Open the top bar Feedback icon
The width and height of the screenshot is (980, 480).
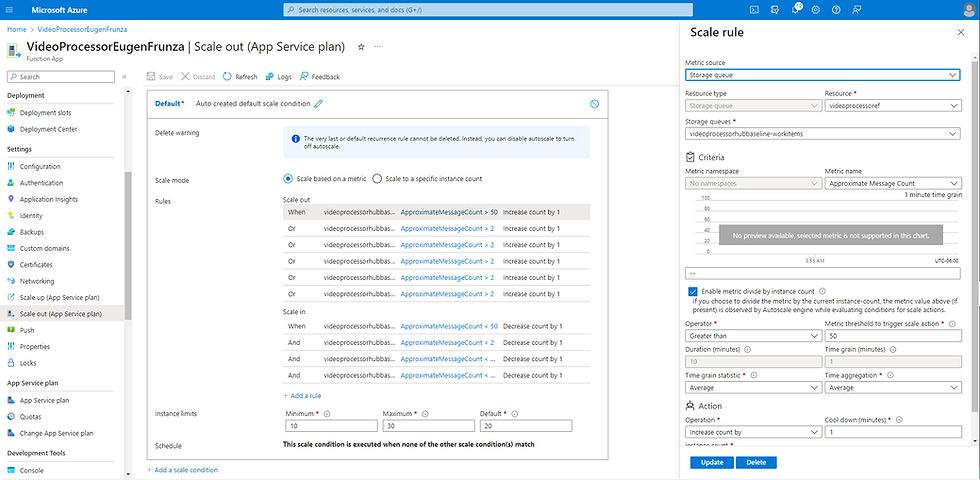(856, 9)
